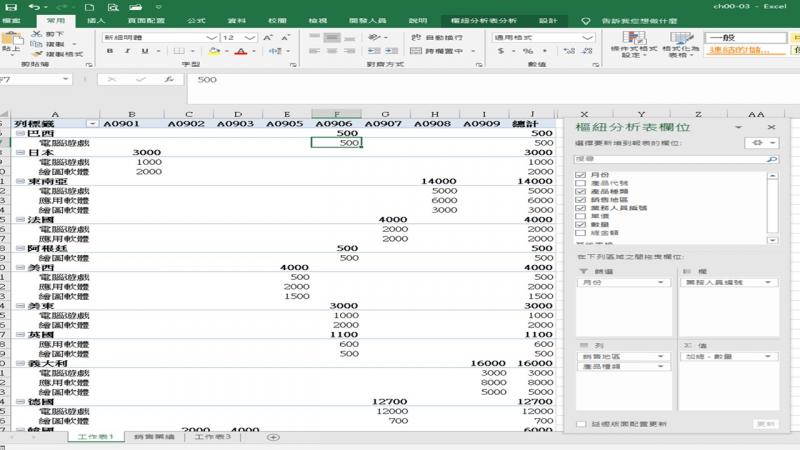Click Conditional Formatting (條件式格式設定) button
The height and width of the screenshot is (450, 800).
click(x=634, y=44)
